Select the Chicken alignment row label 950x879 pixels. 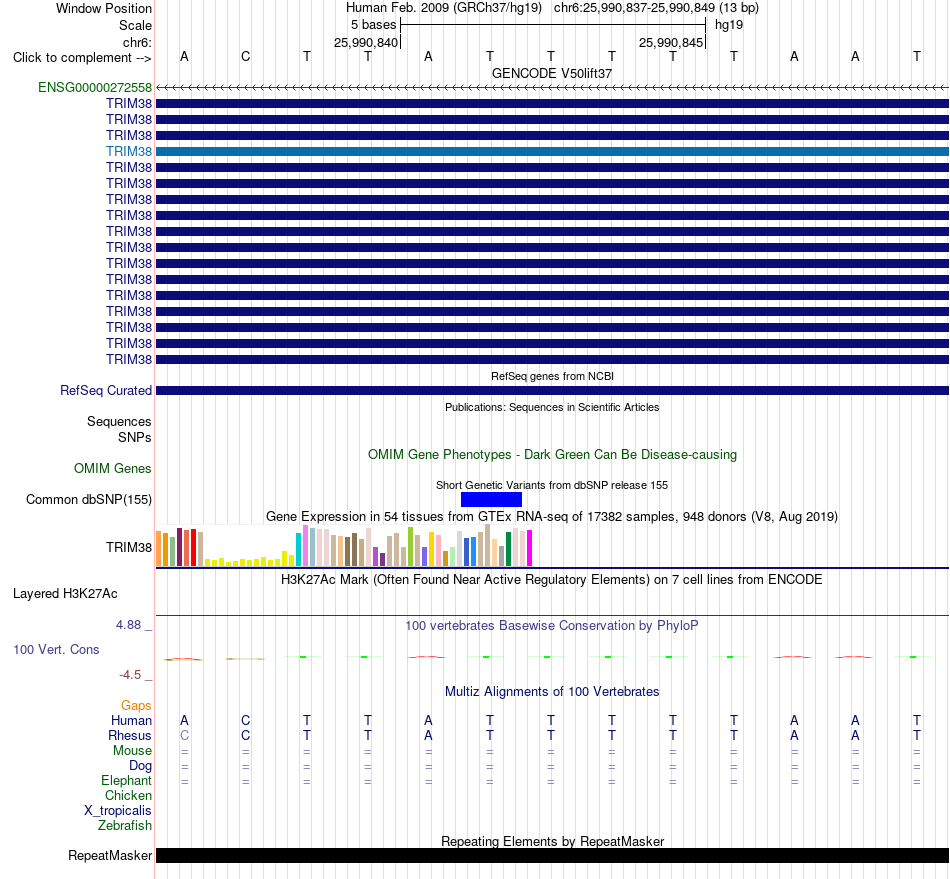(128, 795)
